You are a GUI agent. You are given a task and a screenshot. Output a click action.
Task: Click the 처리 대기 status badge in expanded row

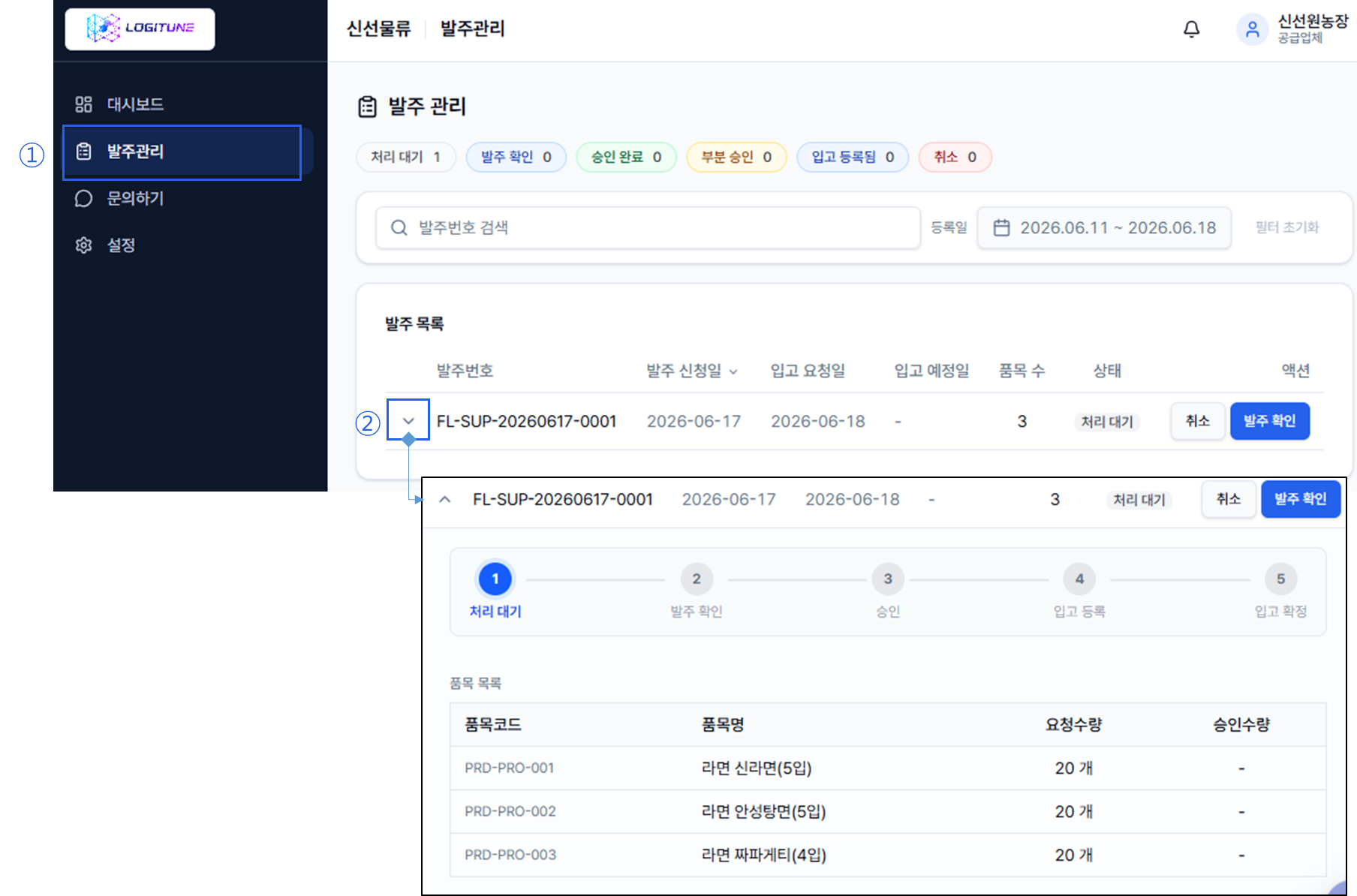click(1139, 500)
